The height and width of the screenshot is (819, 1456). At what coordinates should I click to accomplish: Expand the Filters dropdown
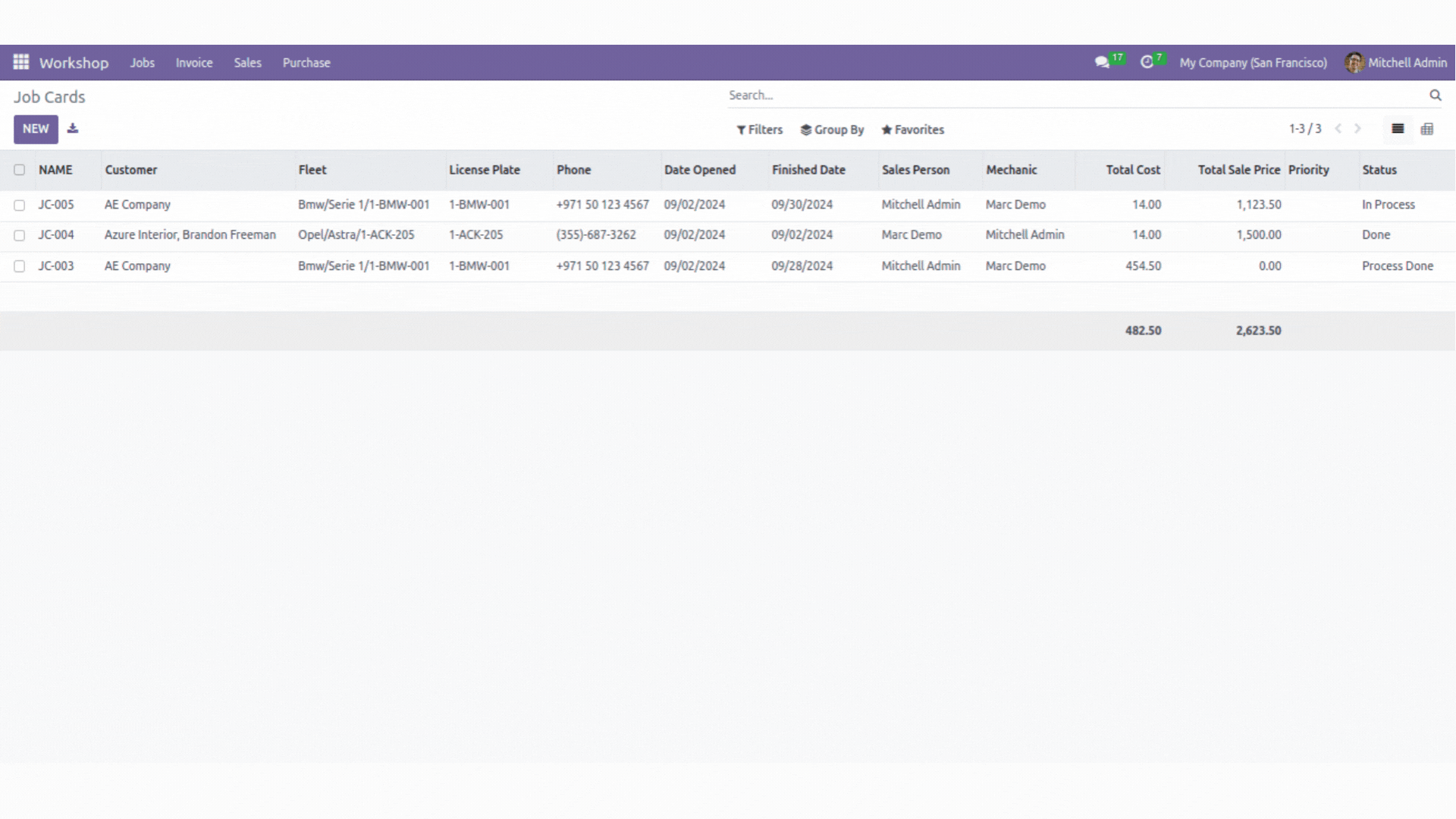pos(759,130)
